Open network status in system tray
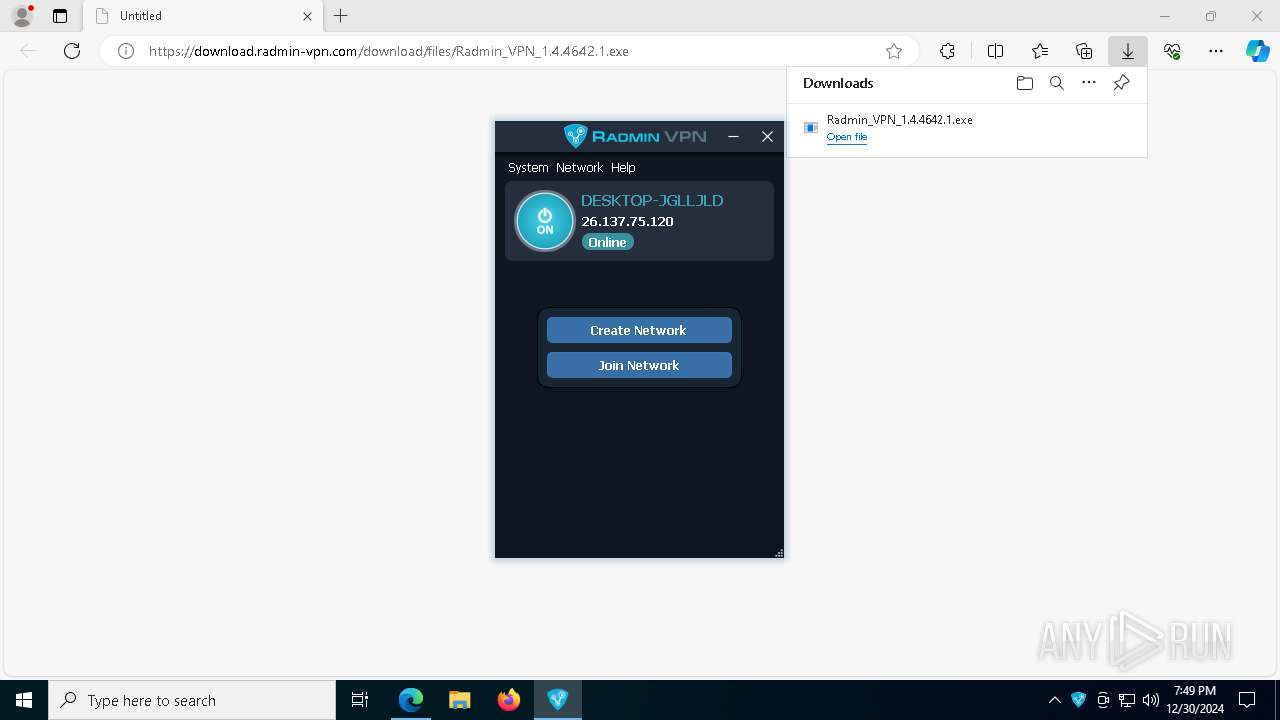Screen dimensions: 1280x720 tap(1127, 700)
